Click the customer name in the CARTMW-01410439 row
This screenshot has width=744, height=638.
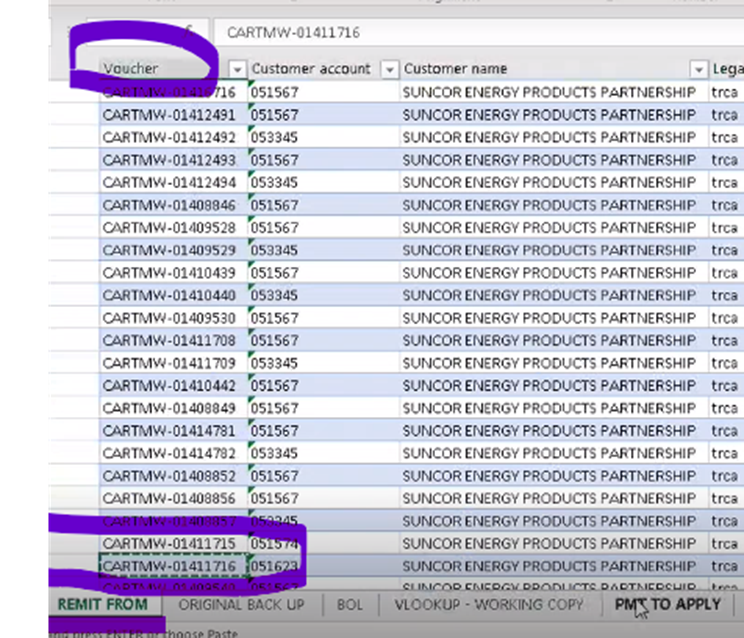[x=554, y=273]
